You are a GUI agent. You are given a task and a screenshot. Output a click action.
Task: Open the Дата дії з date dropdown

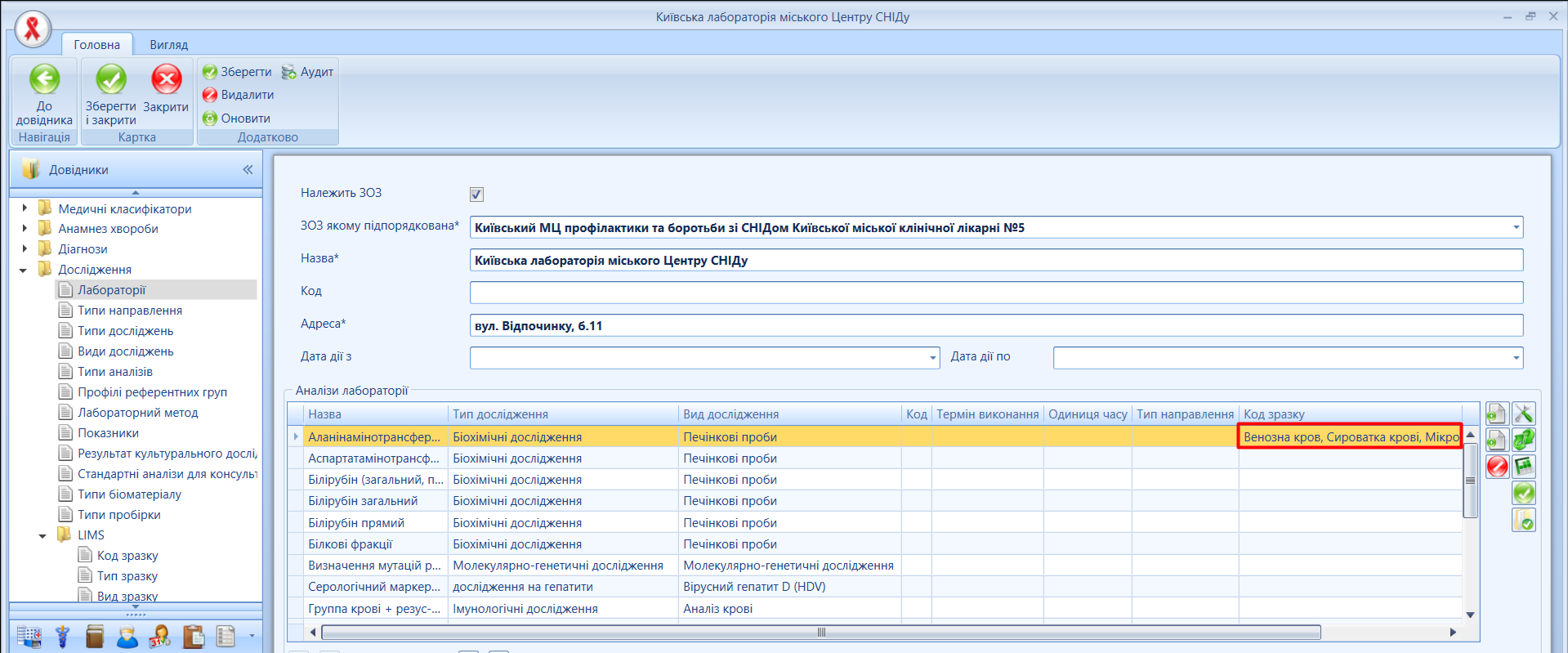[x=932, y=358]
